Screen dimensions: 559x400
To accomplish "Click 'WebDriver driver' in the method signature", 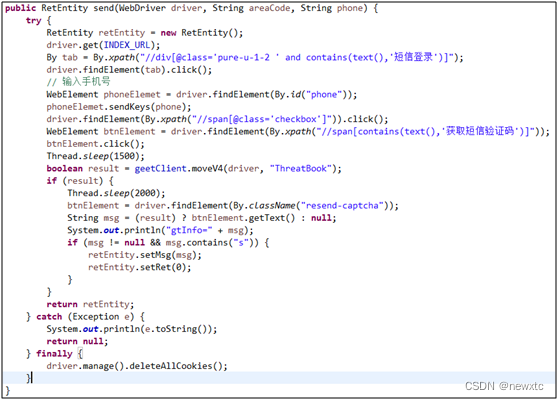I will [x=160, y=8].
